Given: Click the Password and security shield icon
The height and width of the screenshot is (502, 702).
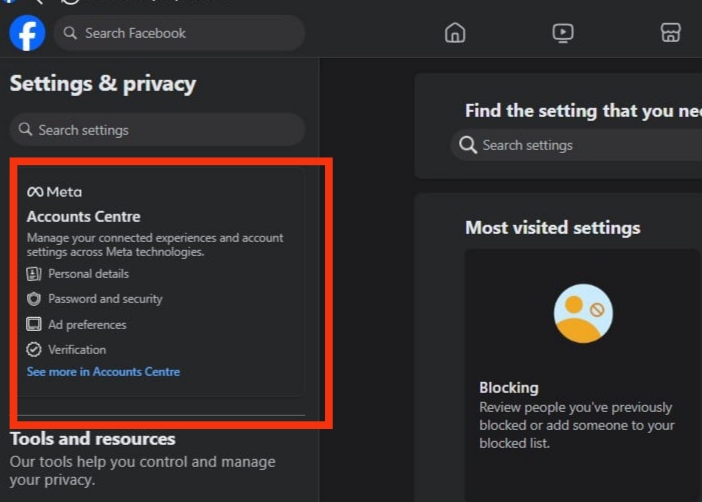Looking at the screenshot, I should coord(34,299).
